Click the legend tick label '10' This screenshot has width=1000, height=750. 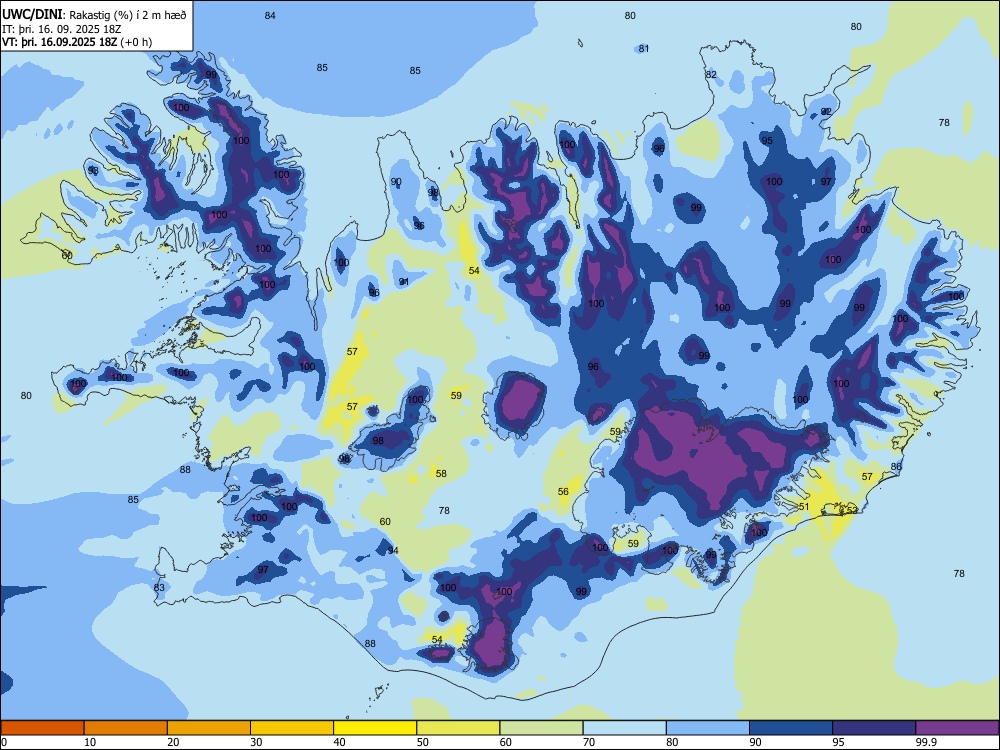click(x=90, y=742)
